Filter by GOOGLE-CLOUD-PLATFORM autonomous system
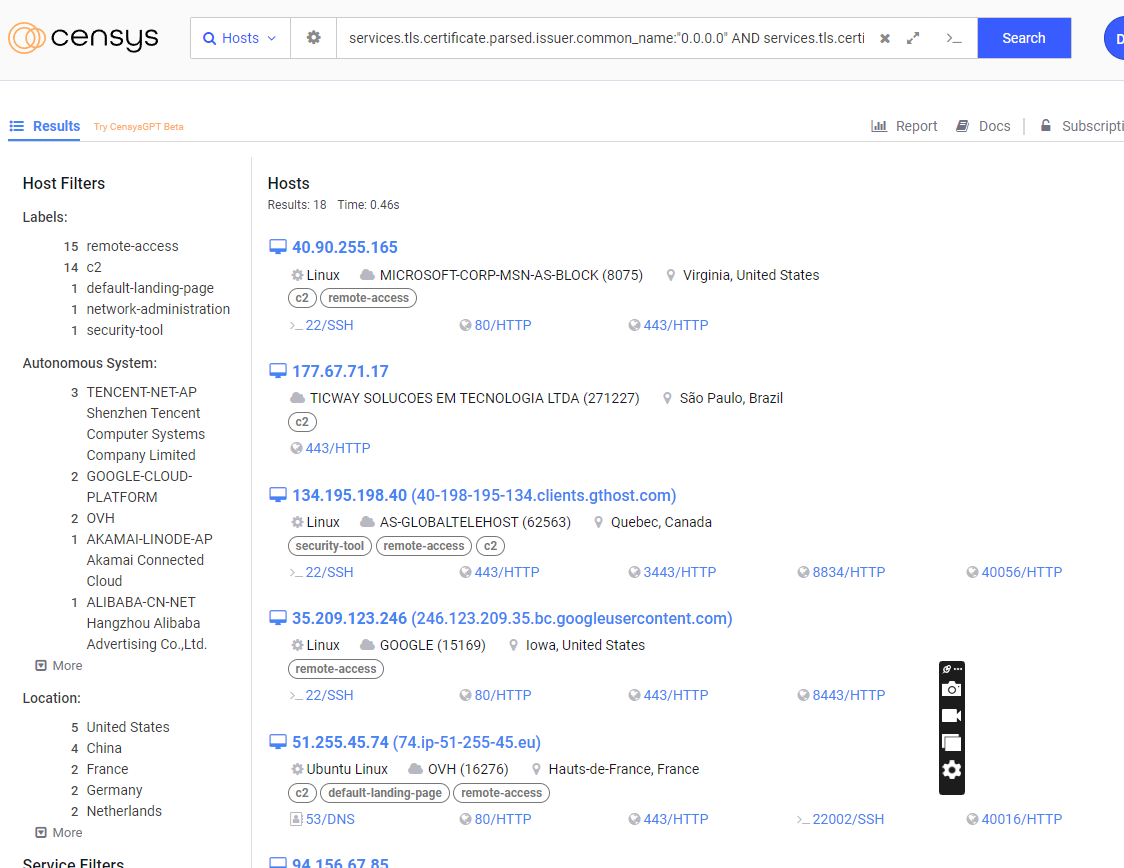1124x868 pixels. (139, 487)
